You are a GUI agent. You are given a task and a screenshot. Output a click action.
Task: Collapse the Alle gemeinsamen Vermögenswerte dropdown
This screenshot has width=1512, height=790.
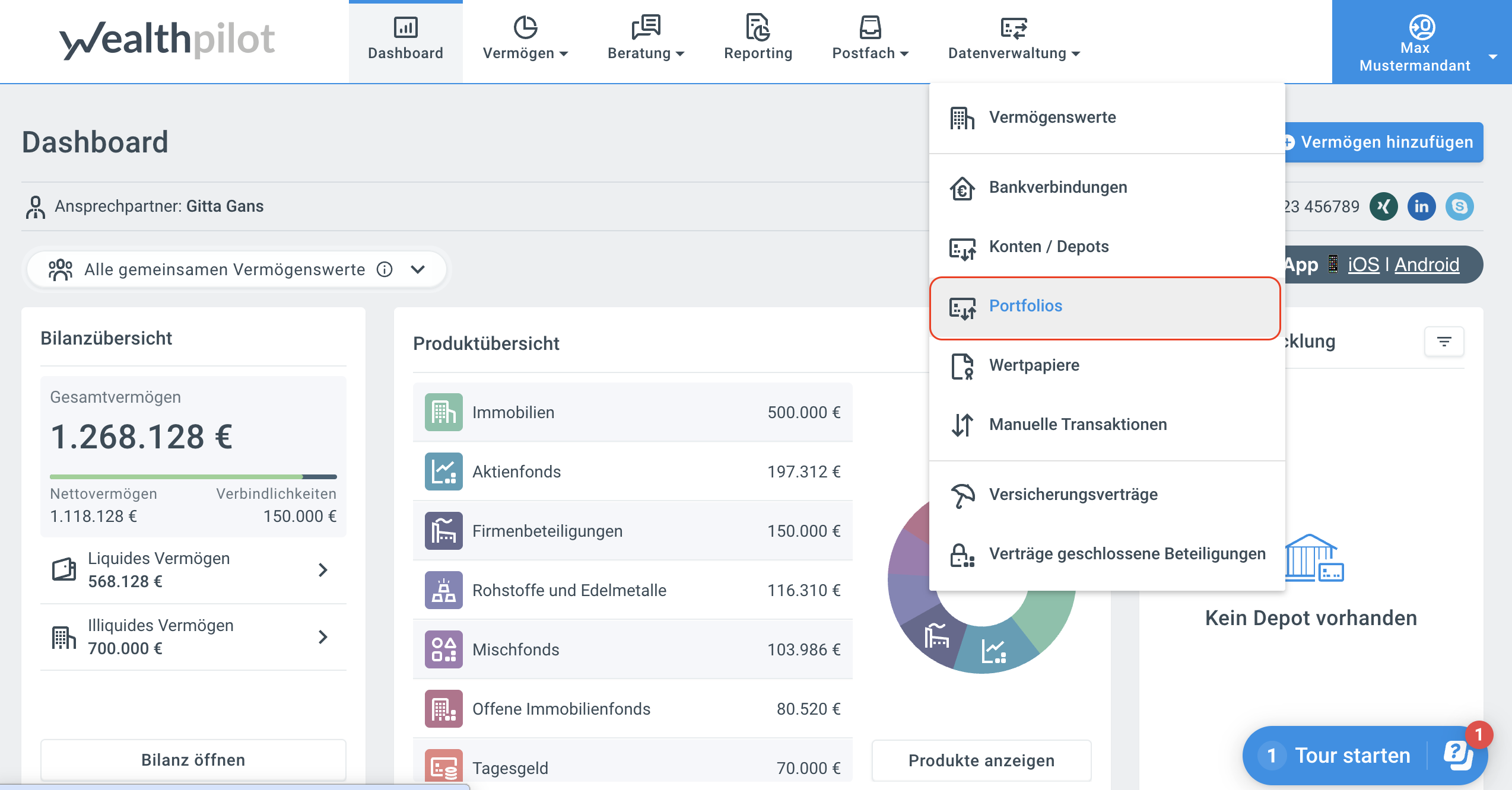417,269
